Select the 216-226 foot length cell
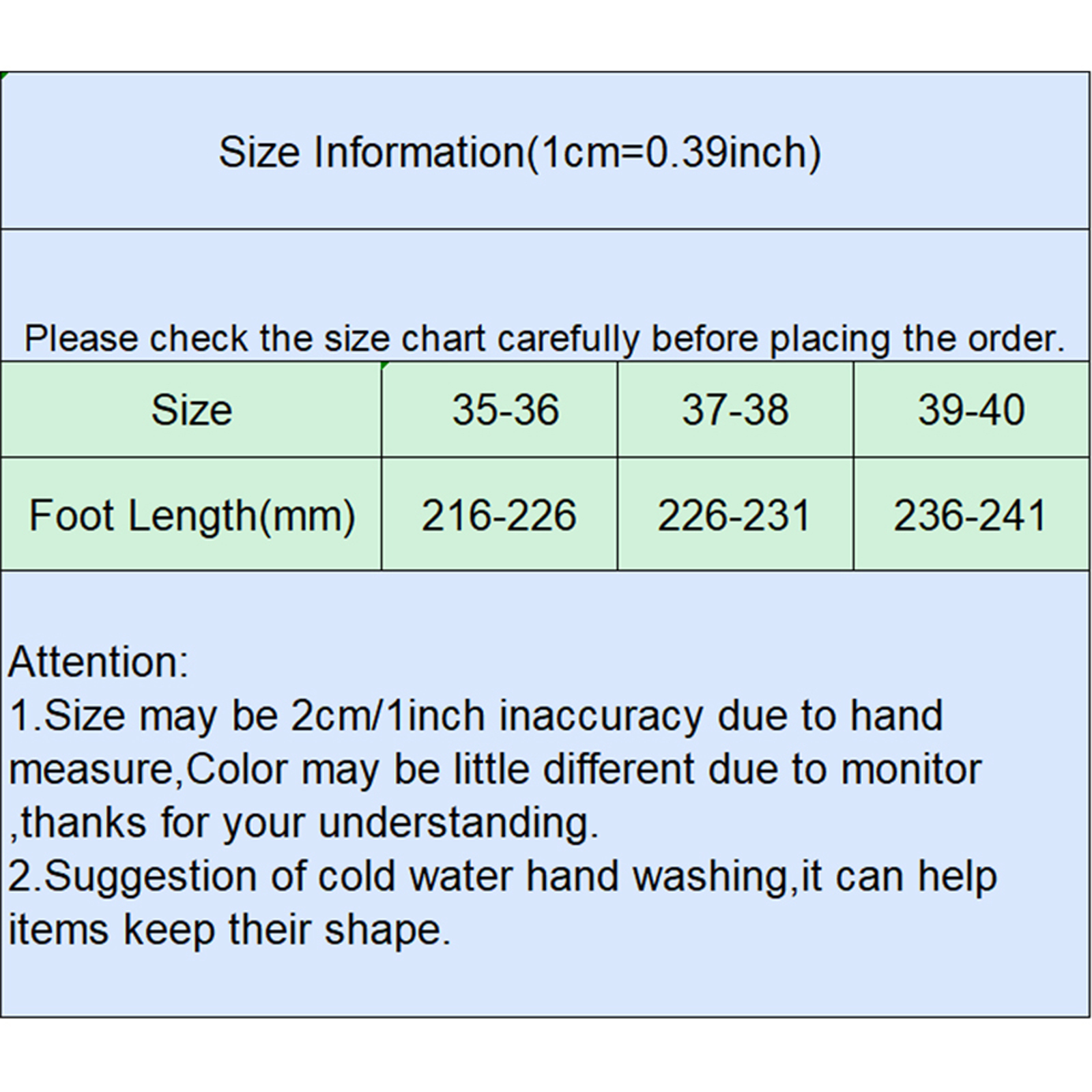1092x1092 pixels. click(499, 515)
